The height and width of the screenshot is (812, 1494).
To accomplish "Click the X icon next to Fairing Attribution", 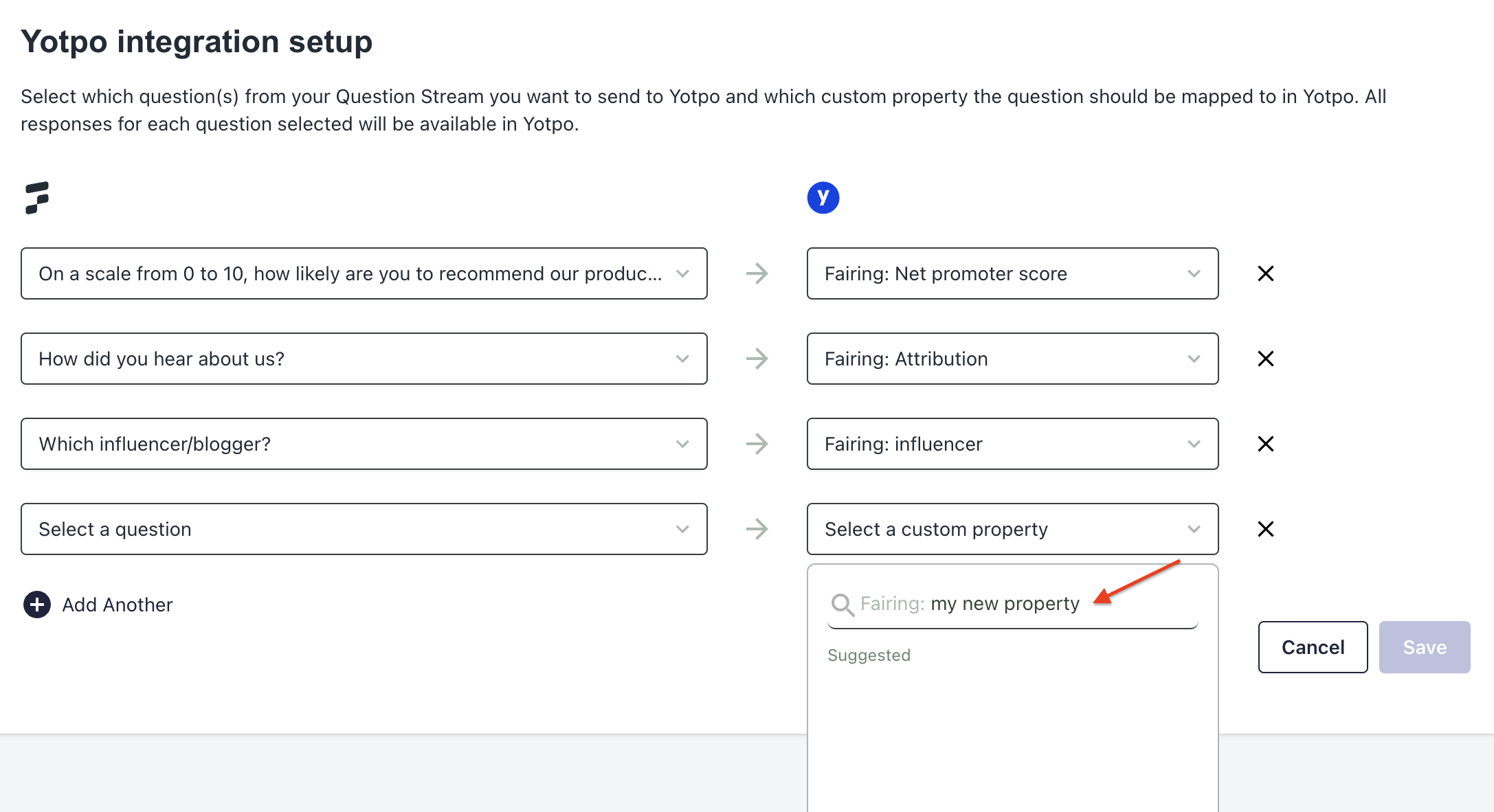I will point(1265,359).
